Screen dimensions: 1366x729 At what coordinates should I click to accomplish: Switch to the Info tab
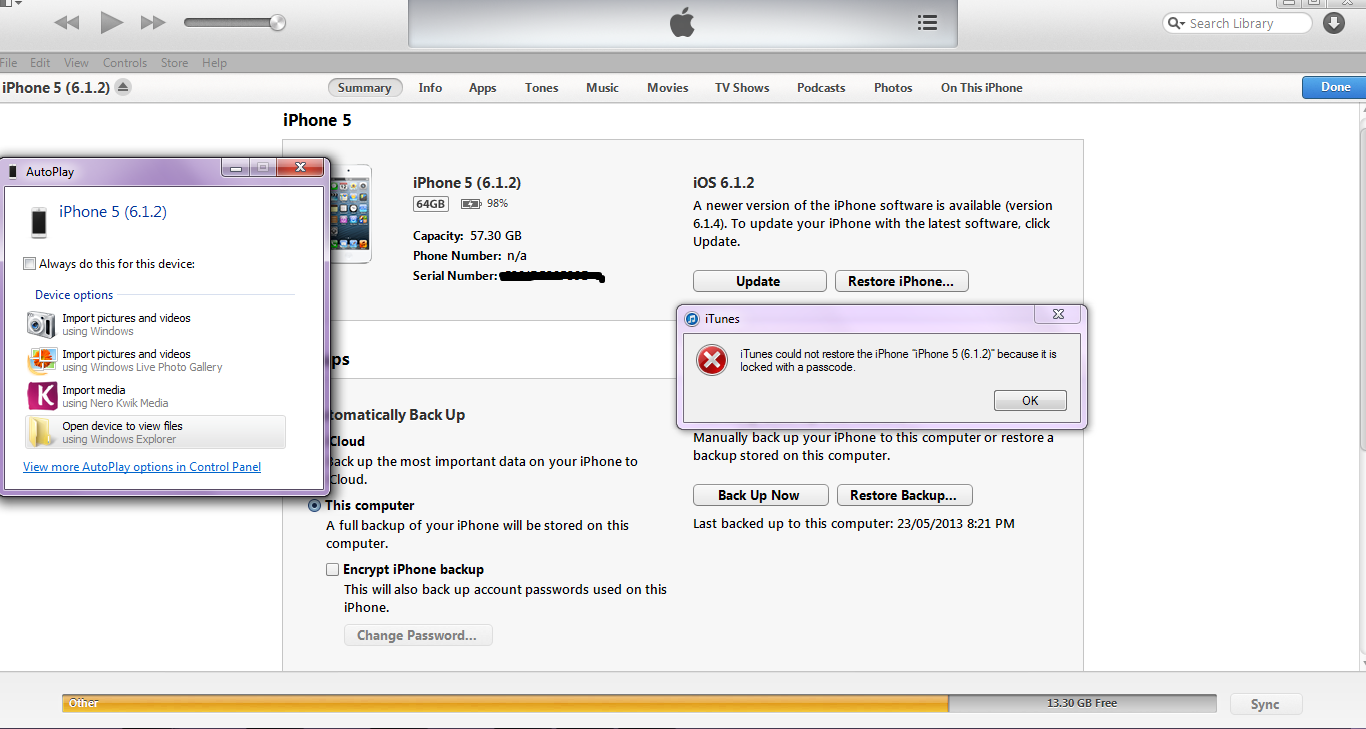click(x=430, y=88)
